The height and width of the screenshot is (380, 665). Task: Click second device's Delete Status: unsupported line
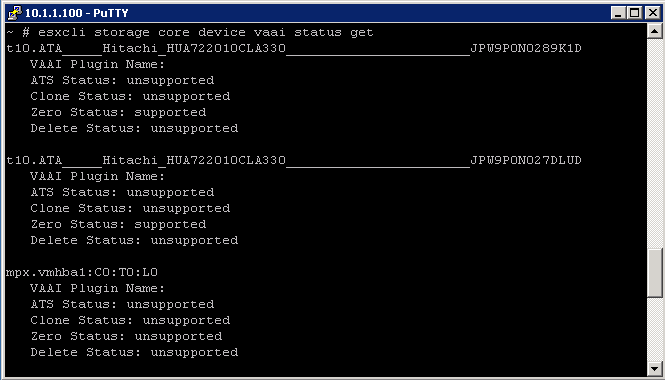coord(134,240)
